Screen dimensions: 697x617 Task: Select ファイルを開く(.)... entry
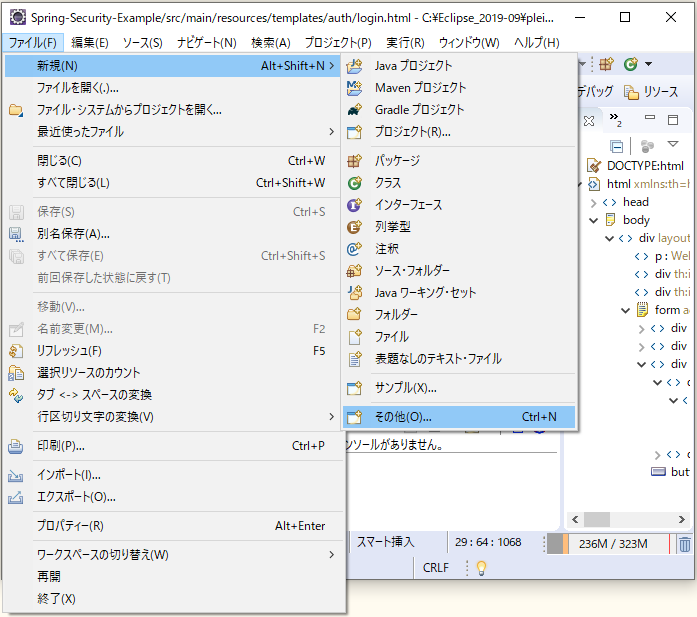tap(173, 88)
